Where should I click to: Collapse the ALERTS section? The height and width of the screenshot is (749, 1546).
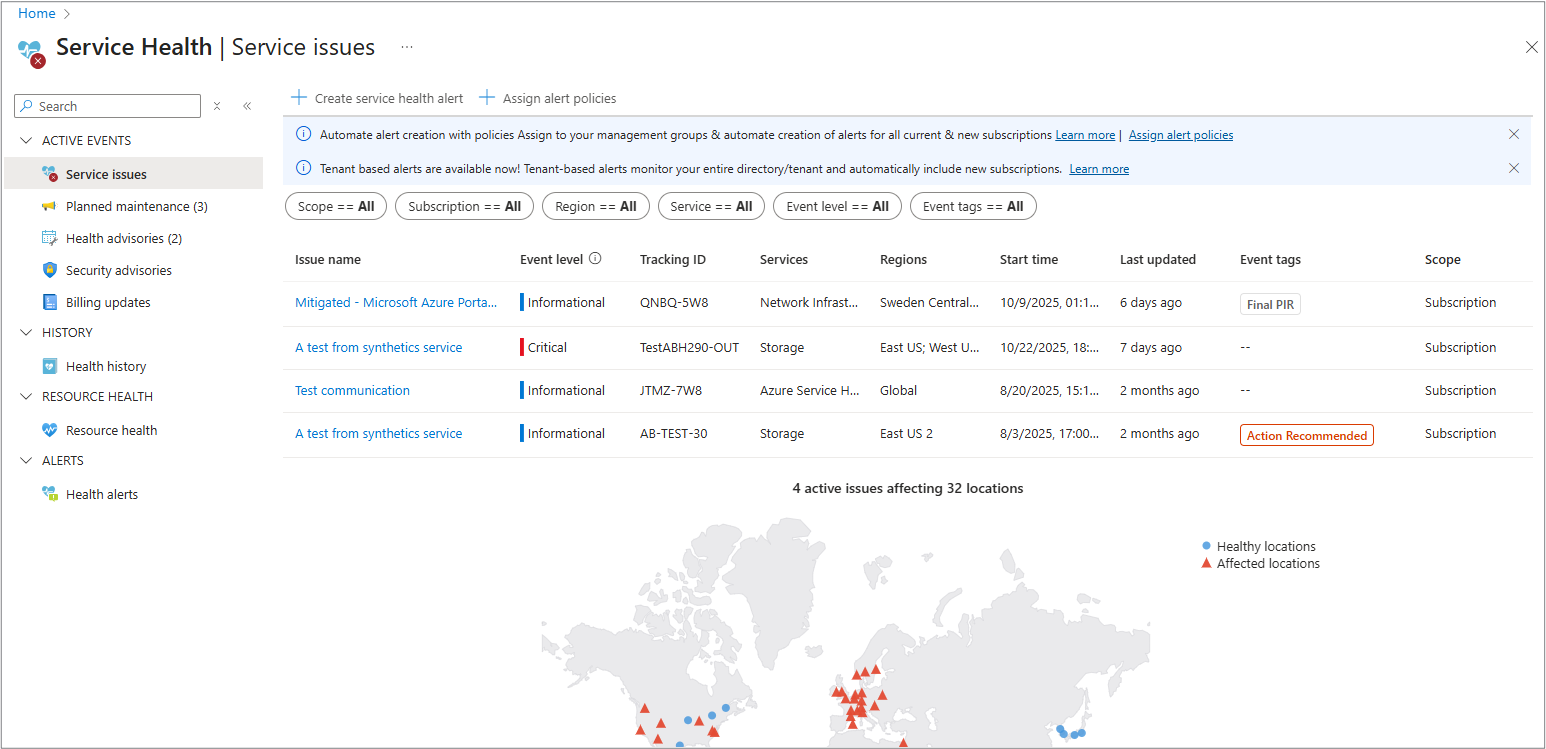pos(26,461)
